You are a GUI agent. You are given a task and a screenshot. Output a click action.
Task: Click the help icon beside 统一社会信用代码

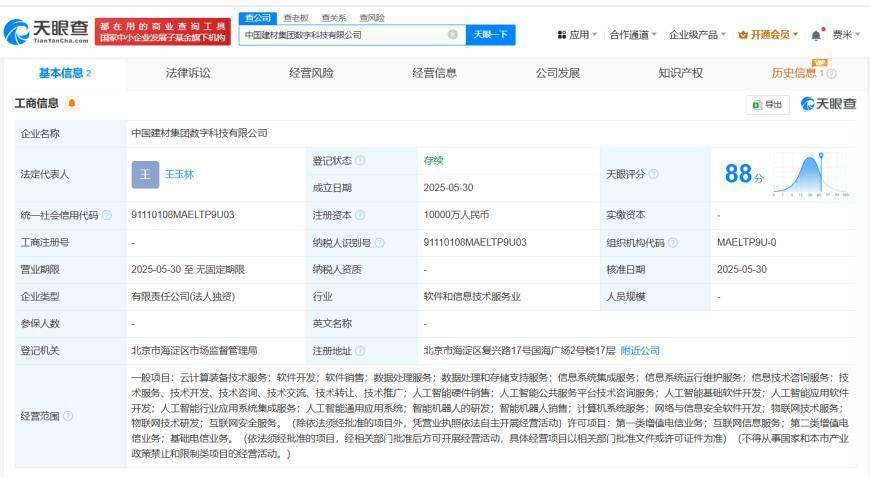[x=107, y=215]
